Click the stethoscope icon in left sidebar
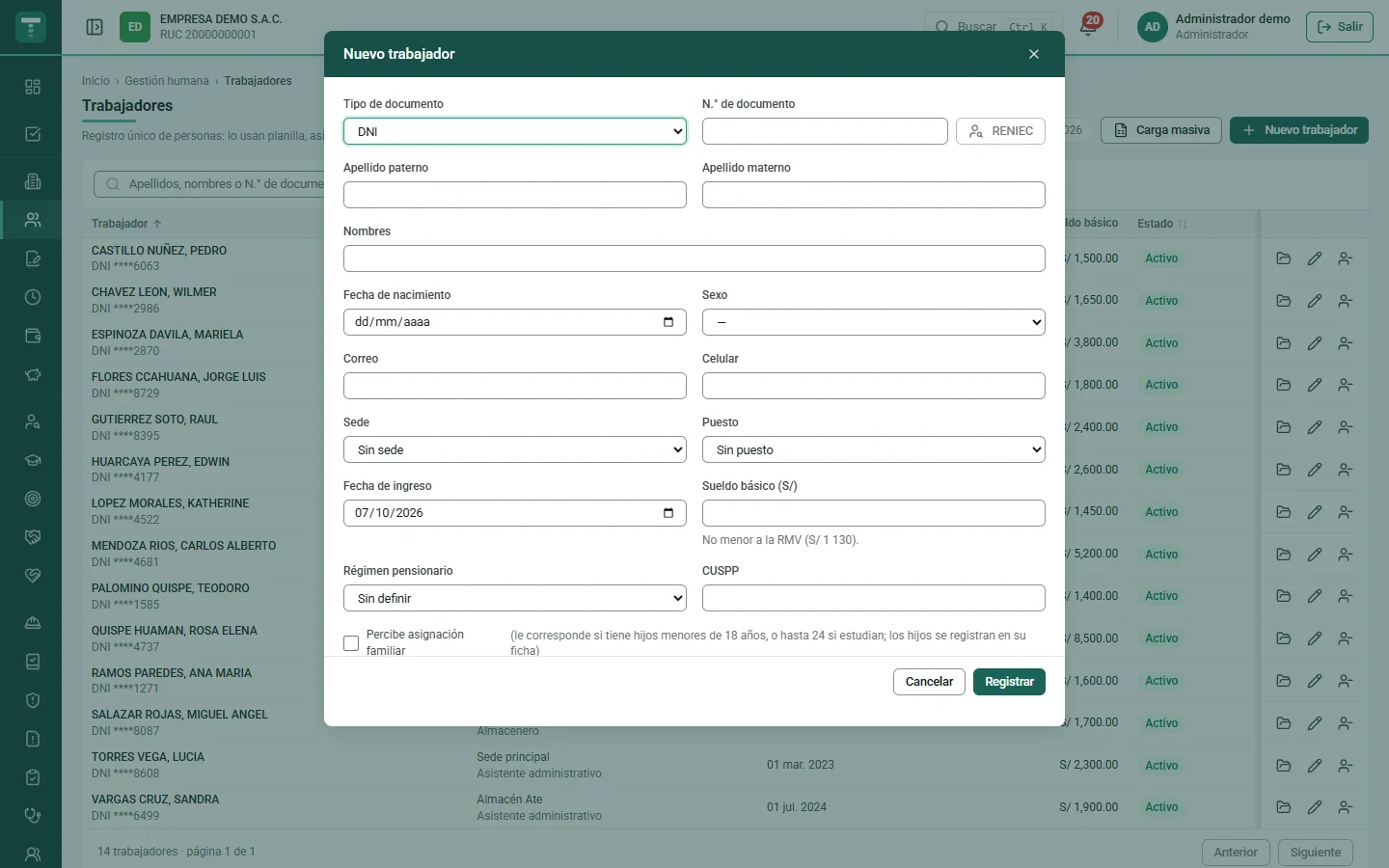This screenshot has width=1389, height=868. (x=33, y=815)
